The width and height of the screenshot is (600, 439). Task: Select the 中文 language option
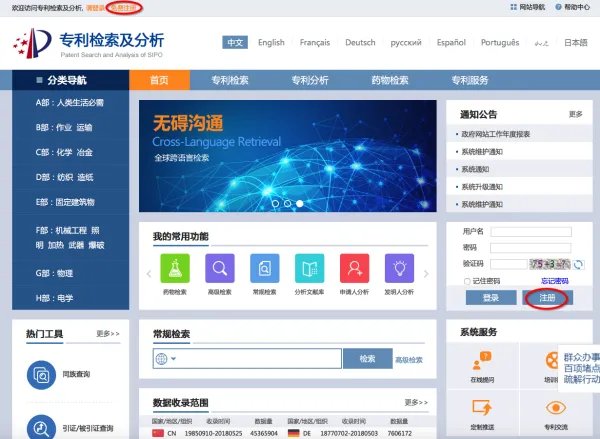pyautogui.click(x=235, y=42)
